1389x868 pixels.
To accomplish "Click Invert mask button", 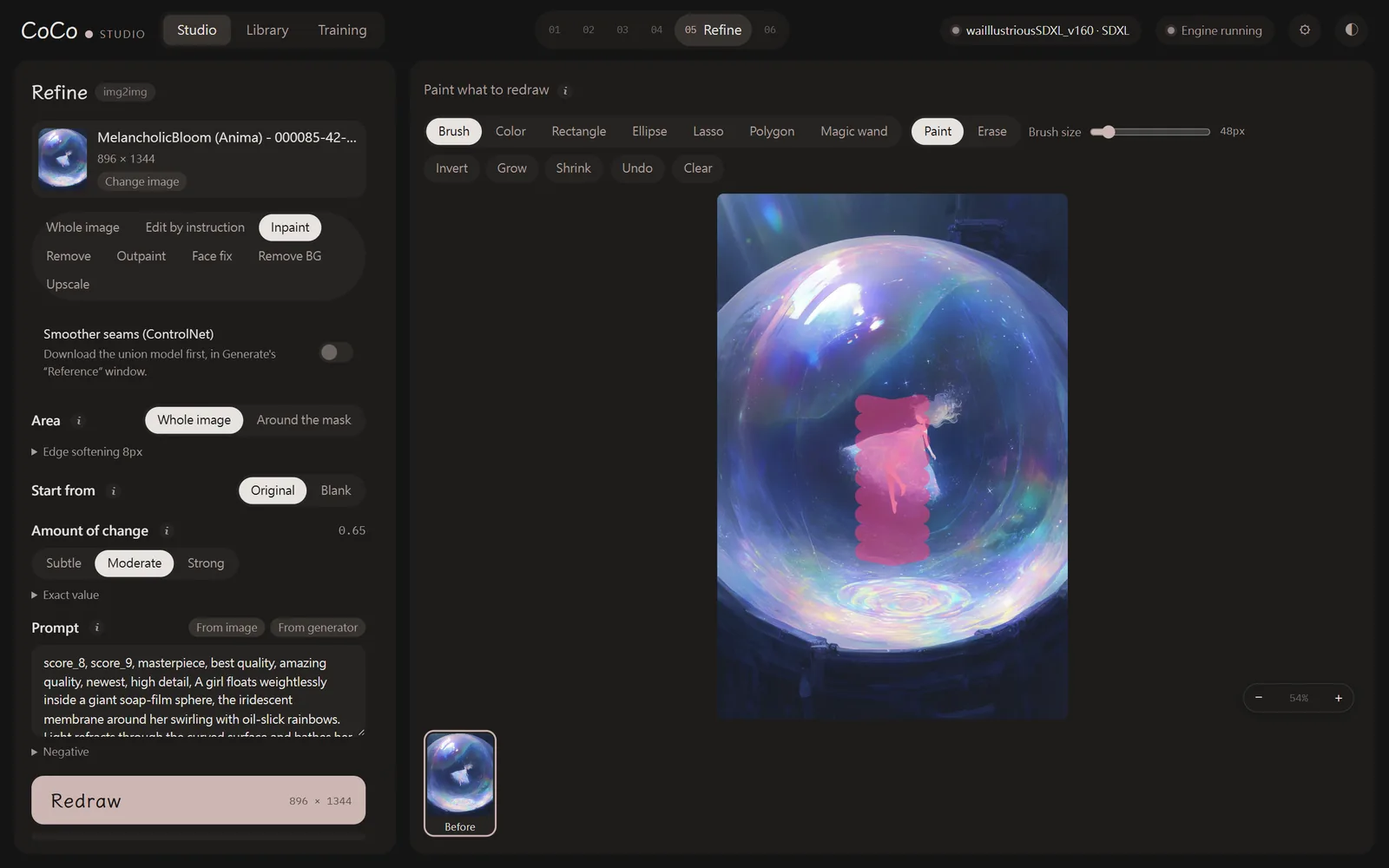I will [x=451, y=168].
